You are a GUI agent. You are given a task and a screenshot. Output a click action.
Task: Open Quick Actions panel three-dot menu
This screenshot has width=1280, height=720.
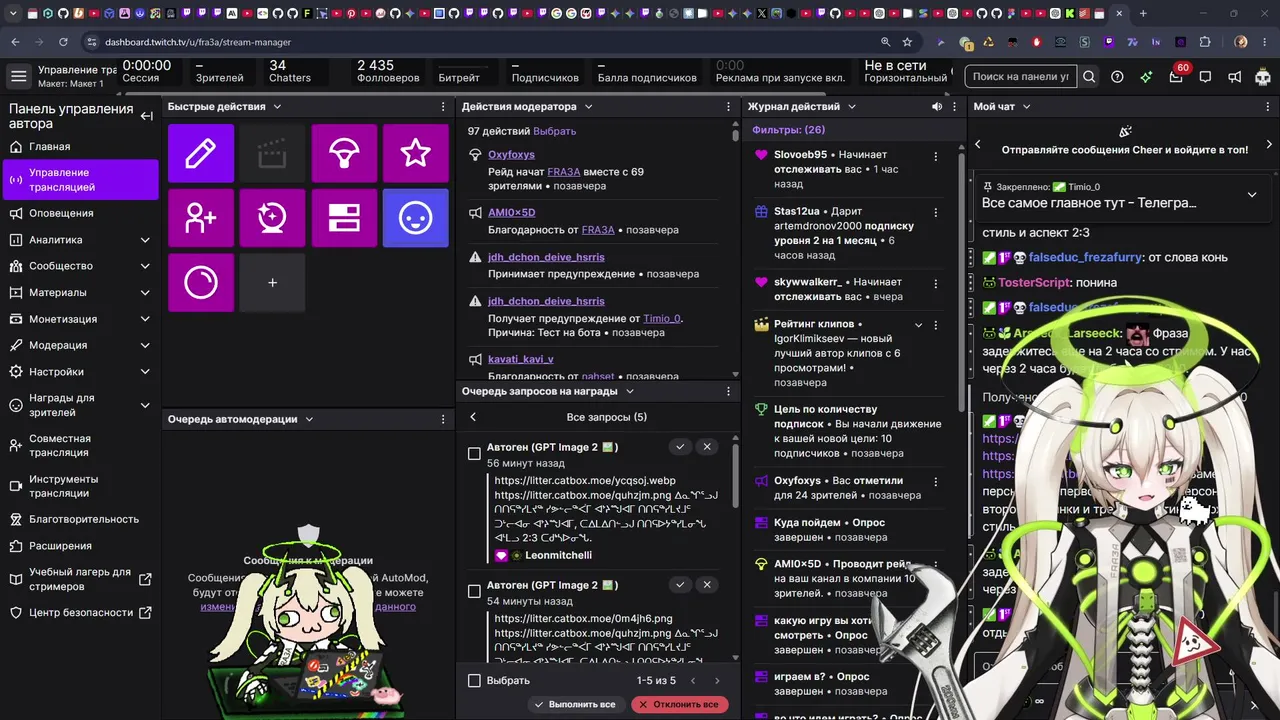click(x=443, y=107)
